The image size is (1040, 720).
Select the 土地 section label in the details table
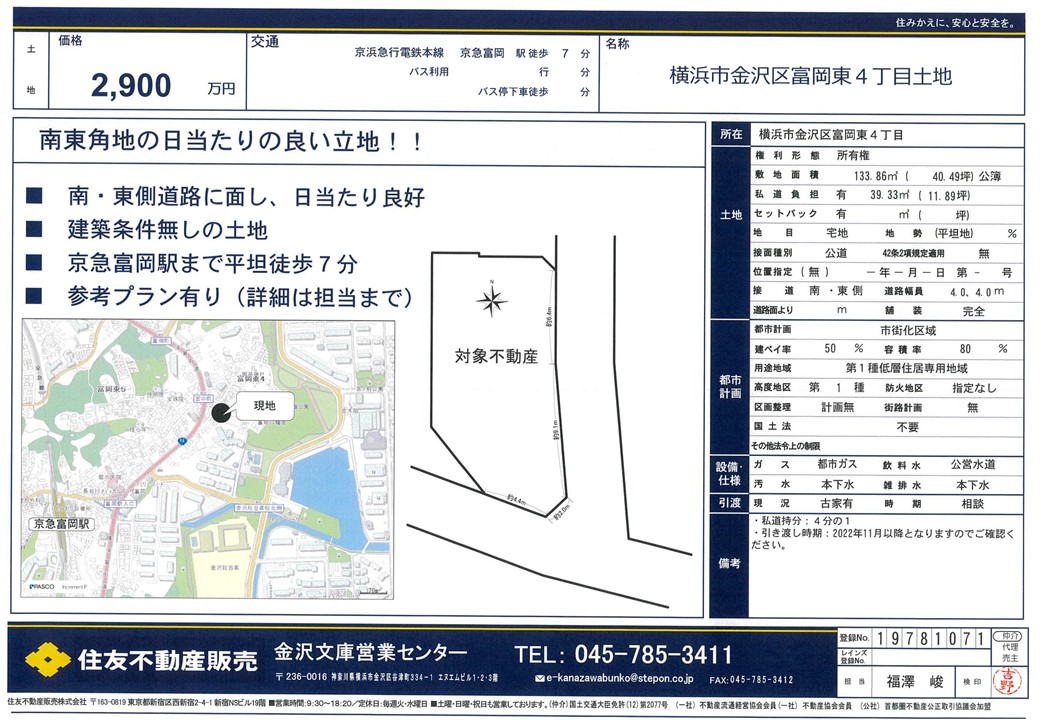click(730, 215)
